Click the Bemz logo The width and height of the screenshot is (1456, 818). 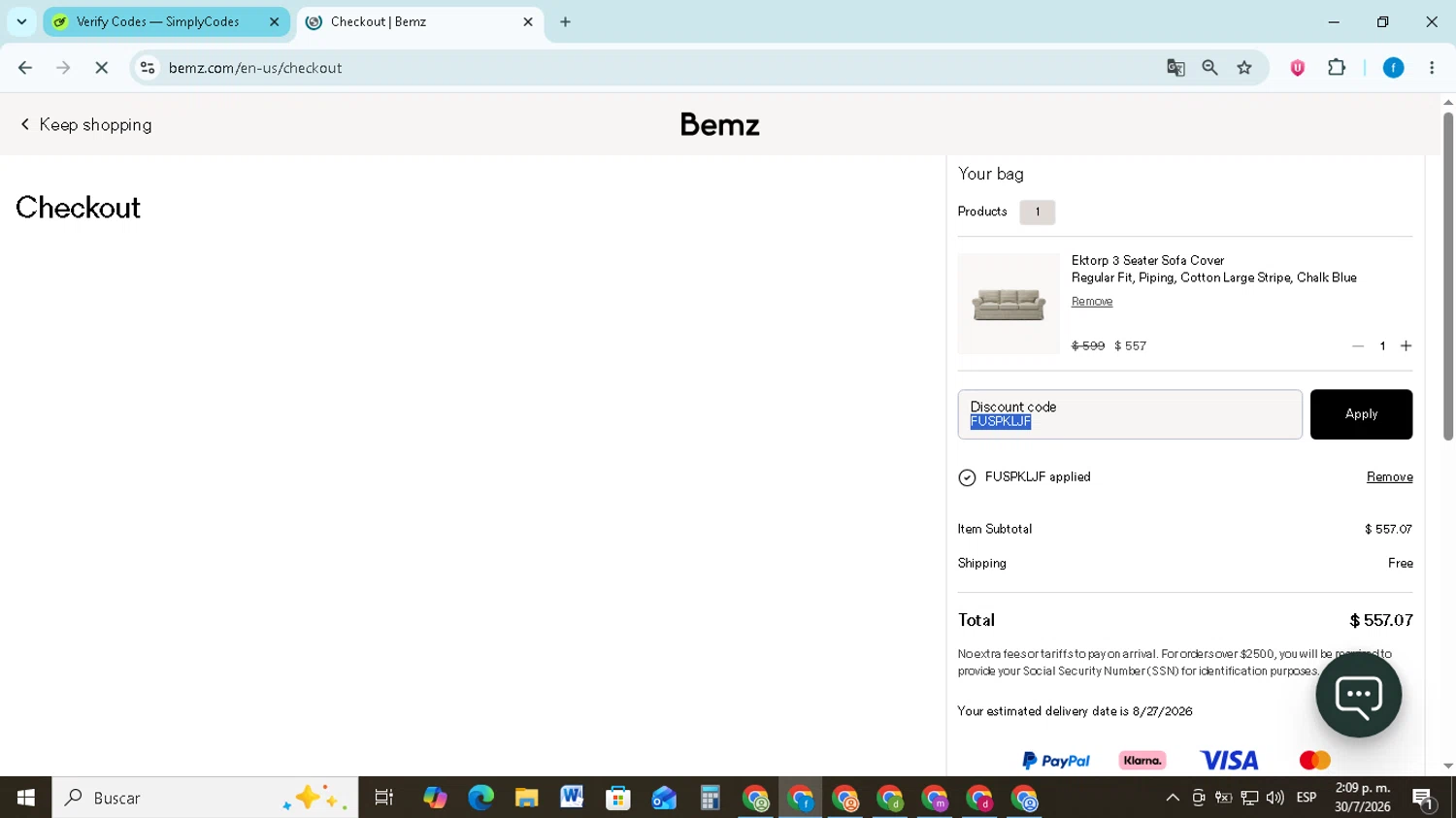pos(720,125)
